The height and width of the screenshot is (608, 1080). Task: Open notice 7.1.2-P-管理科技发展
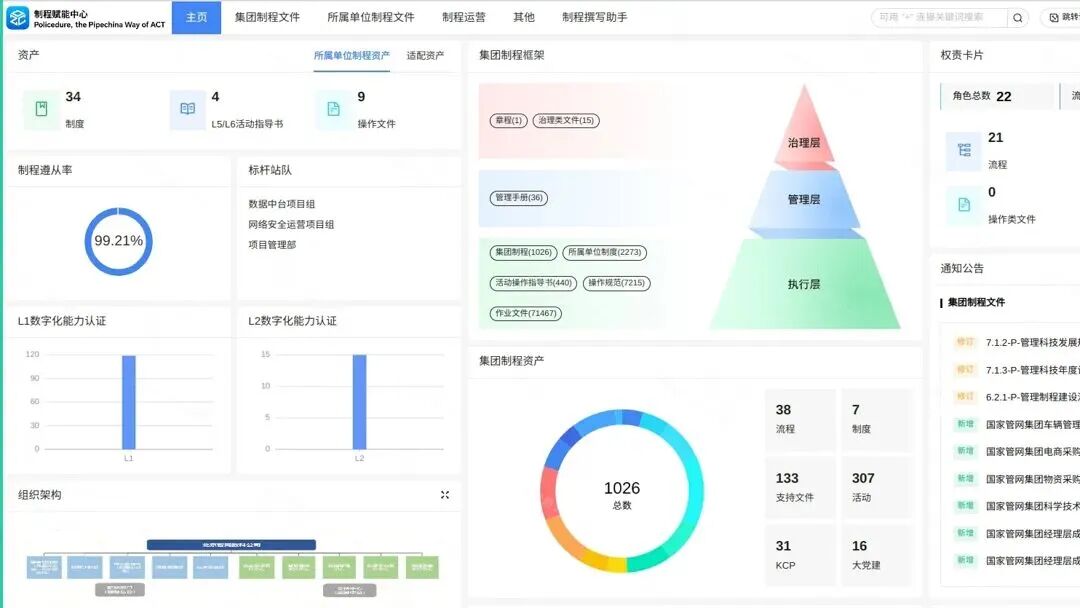(1032, 342)
